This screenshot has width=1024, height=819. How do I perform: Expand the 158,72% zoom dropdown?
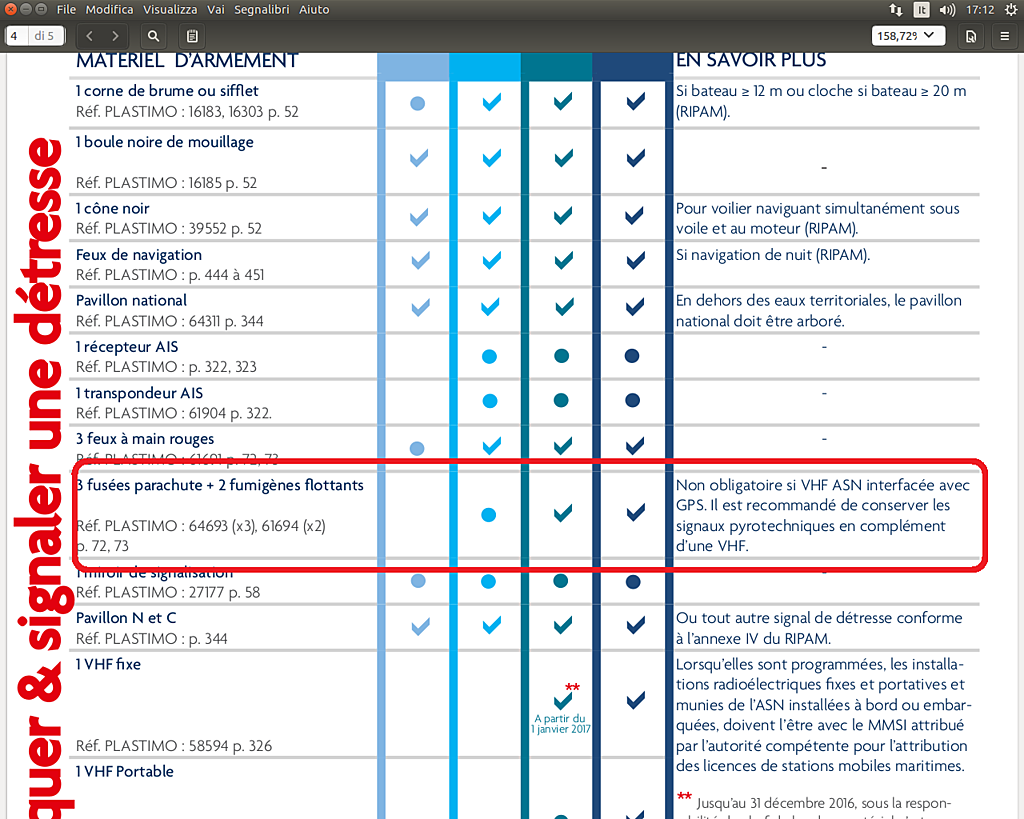click(908, 36)
